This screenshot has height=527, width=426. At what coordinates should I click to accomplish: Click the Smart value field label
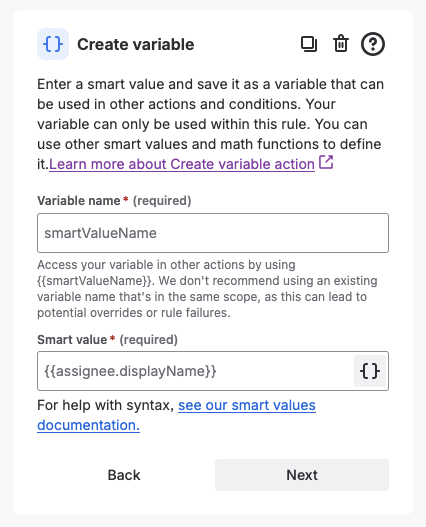(72, 340)
